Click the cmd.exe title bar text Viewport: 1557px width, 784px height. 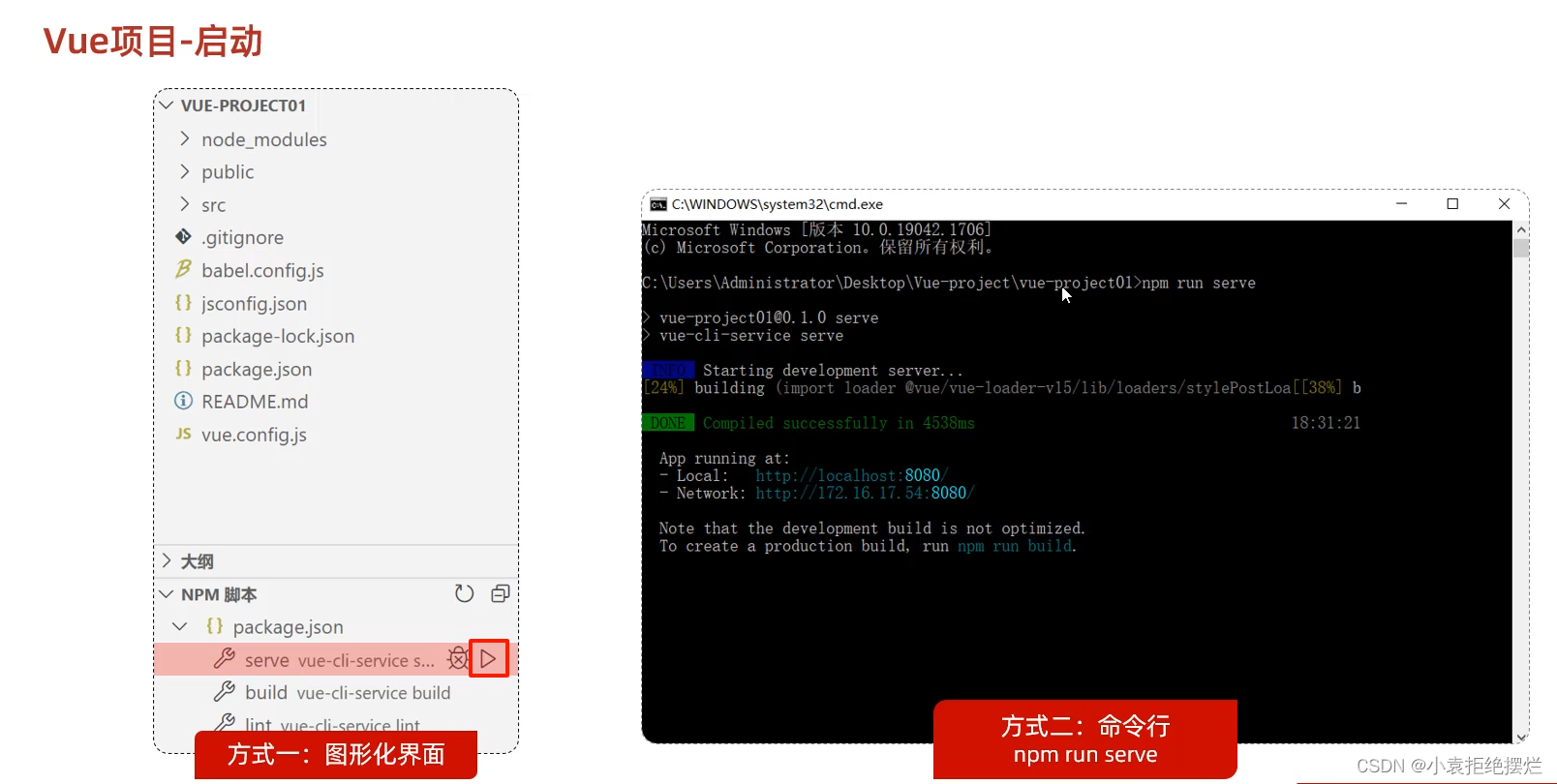pyautogui.click(x=778, y=204)
